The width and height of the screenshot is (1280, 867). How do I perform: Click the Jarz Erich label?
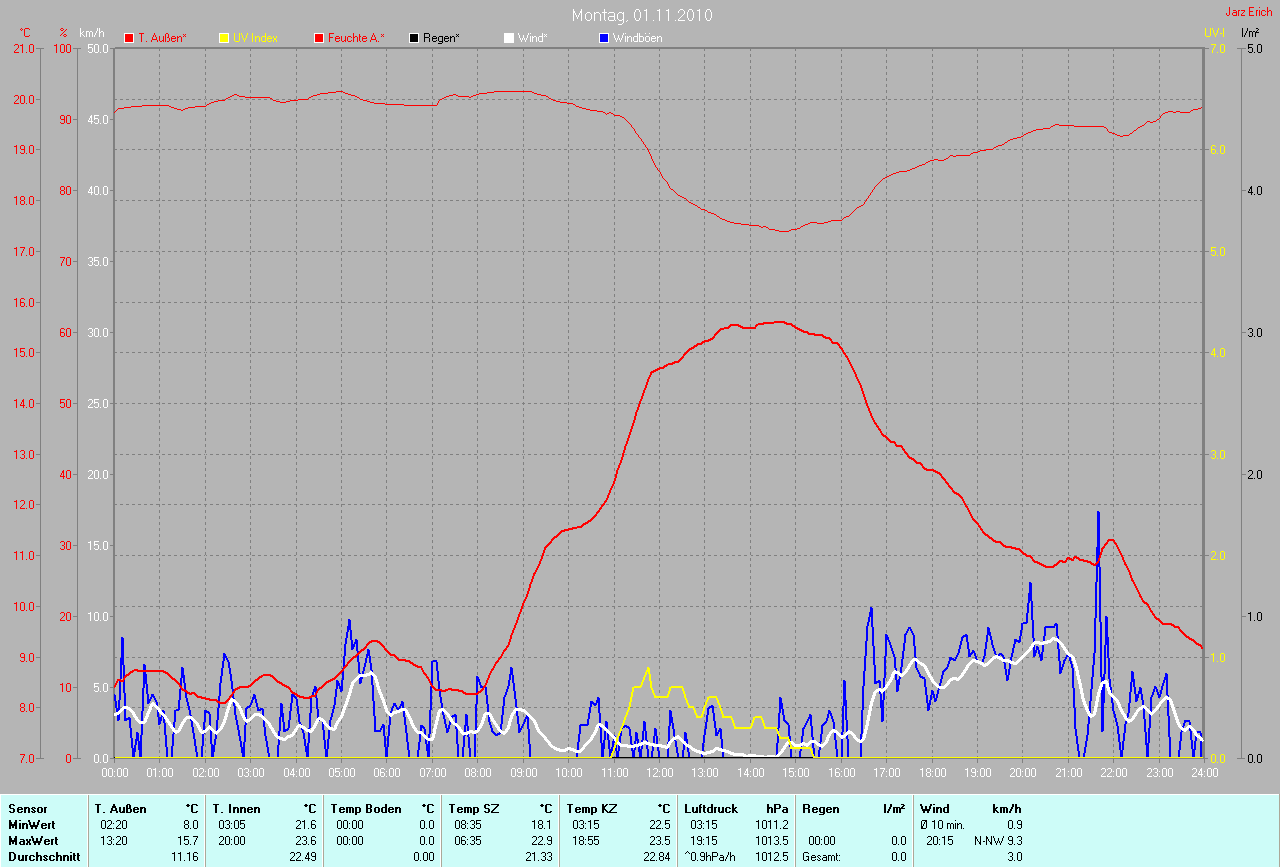1249,12
